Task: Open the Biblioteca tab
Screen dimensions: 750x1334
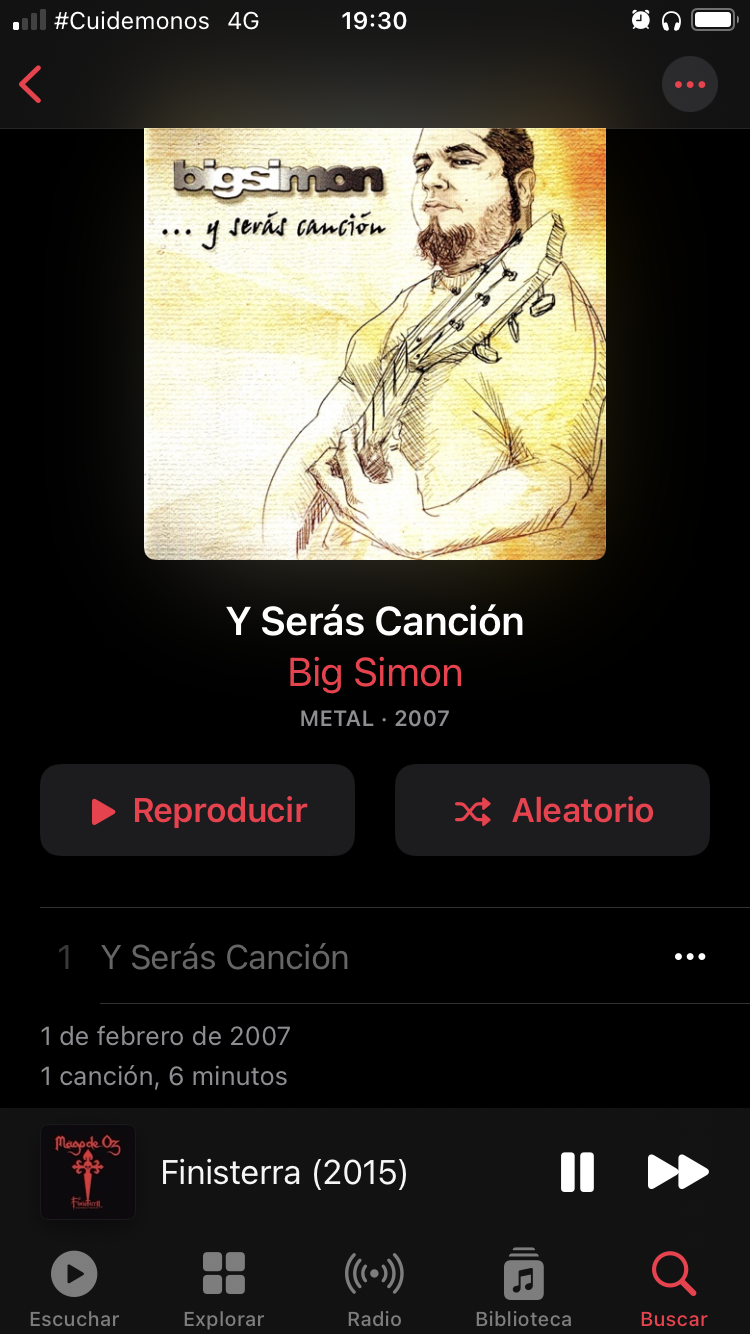Action: pyautogui.click(x=524, y=1290)
